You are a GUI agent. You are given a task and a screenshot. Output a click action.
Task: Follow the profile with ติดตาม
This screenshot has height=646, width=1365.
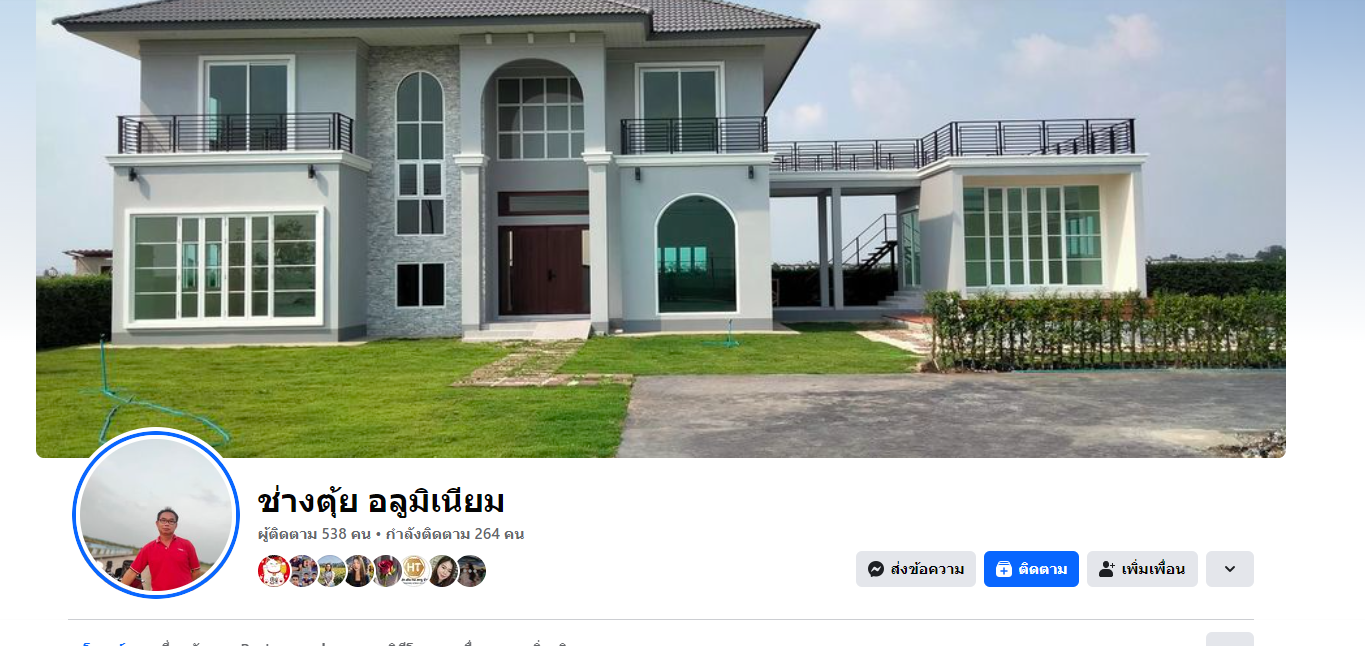[x=1031, y=569]
